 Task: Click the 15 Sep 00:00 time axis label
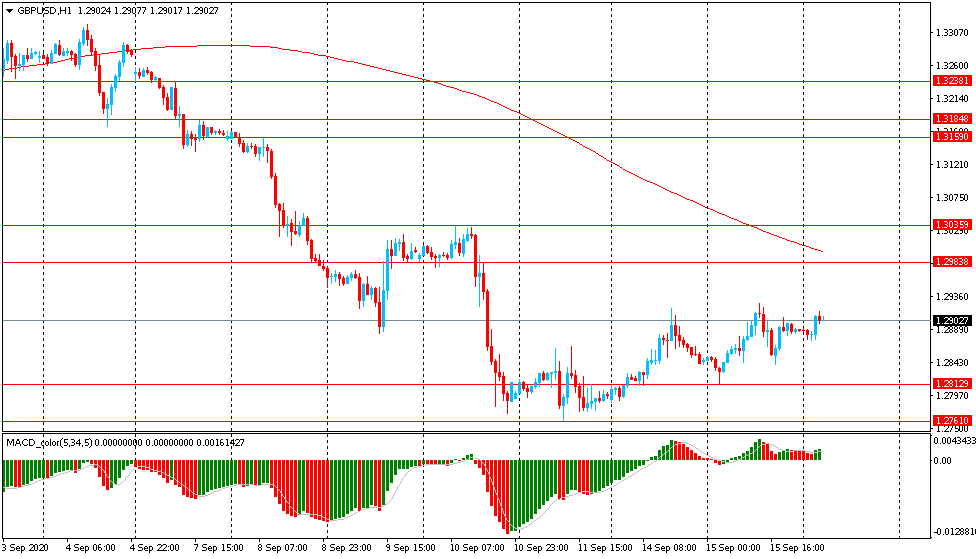point(733,548)
